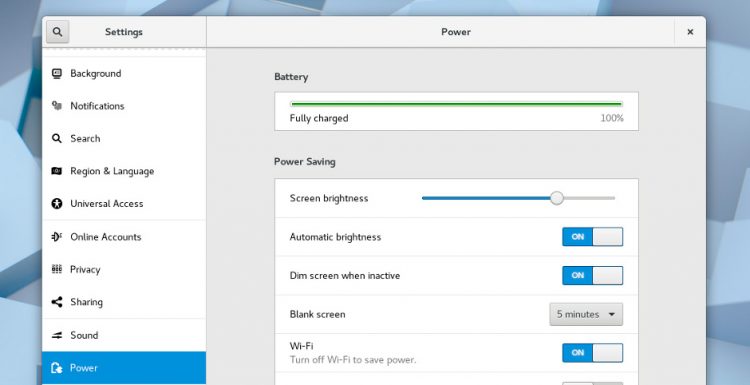Open the Blank screen 5 minutes dropdown
This screenshot has height=385, width=750.
(586, 314)
